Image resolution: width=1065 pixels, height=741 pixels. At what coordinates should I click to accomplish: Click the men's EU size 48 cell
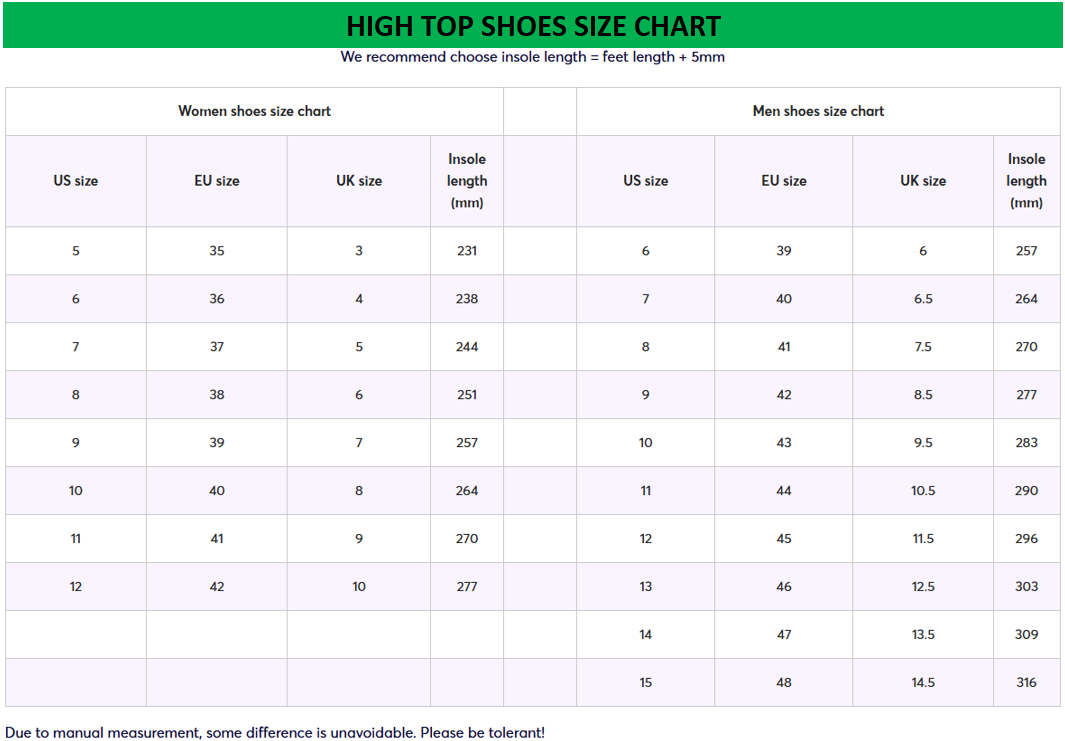click(783, 683)
